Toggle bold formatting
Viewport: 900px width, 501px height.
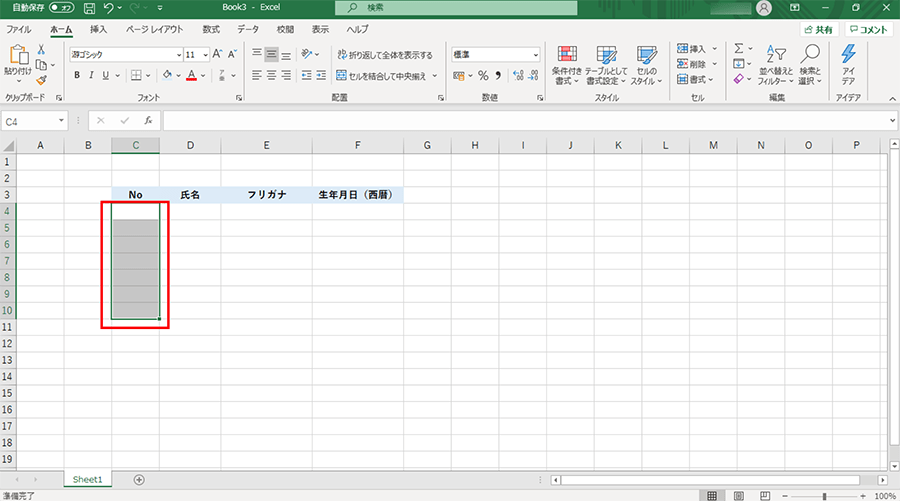click(x=77, y=75)
